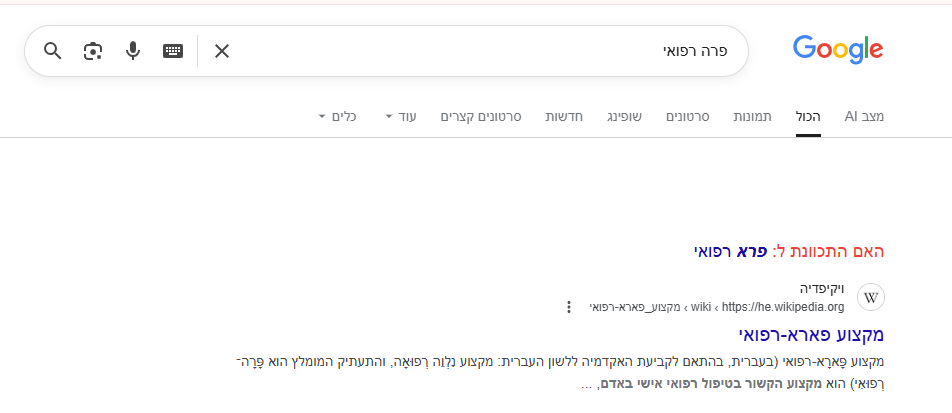Expand the עוד (More) dropdown
952x413 pixels.
click(x=401, y=117)
